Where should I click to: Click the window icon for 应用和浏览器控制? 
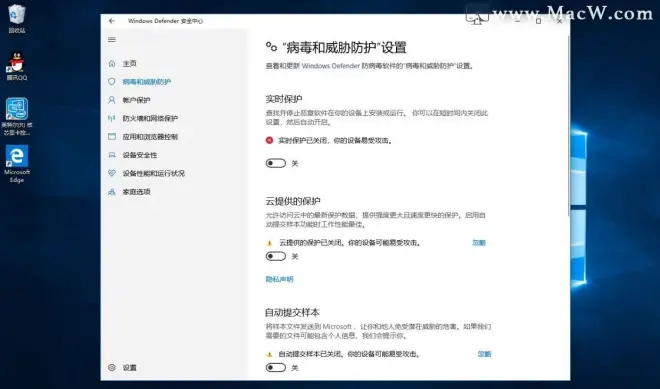tap(112, 137)
